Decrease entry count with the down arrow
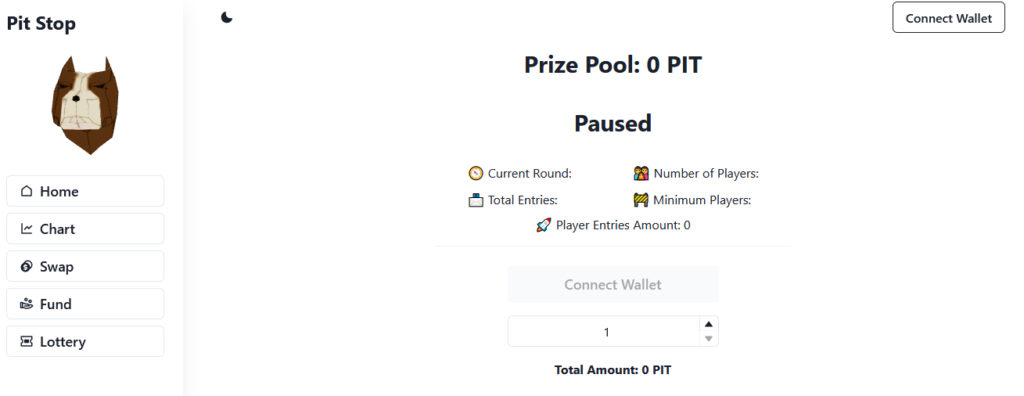Image resolution: width=1024 pixels, height=396 pixels. point(708,338)
